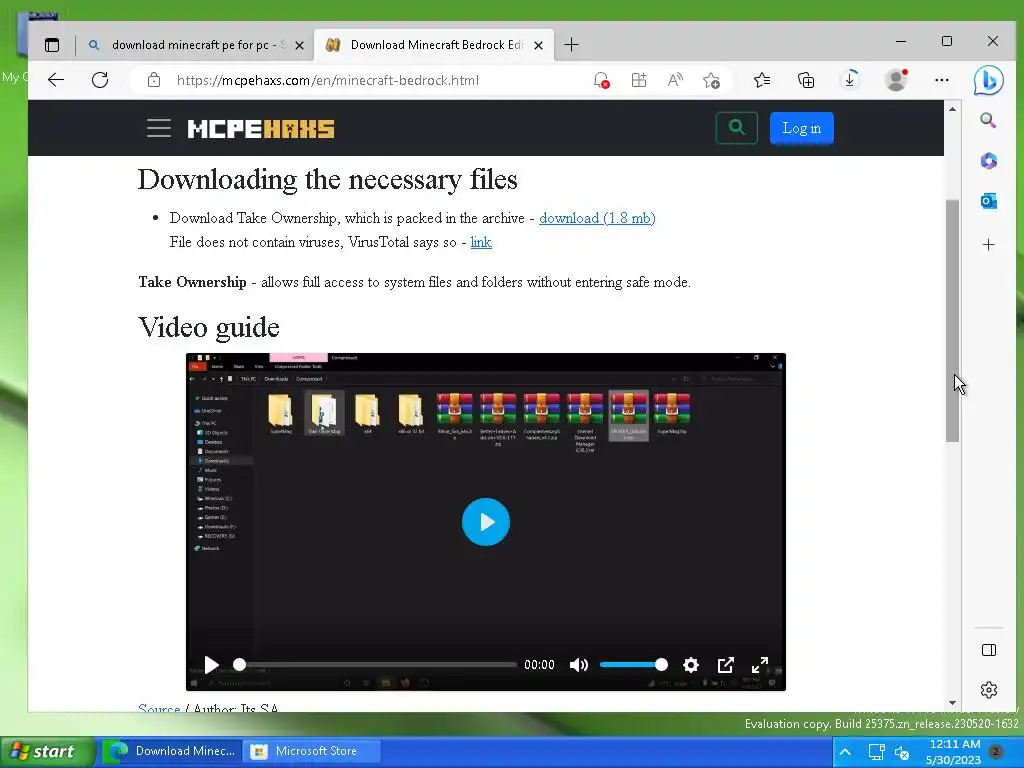Open a new browser tab
Image resolution: width=1024 pixels, height=768 pixels.
click(571, 45)
